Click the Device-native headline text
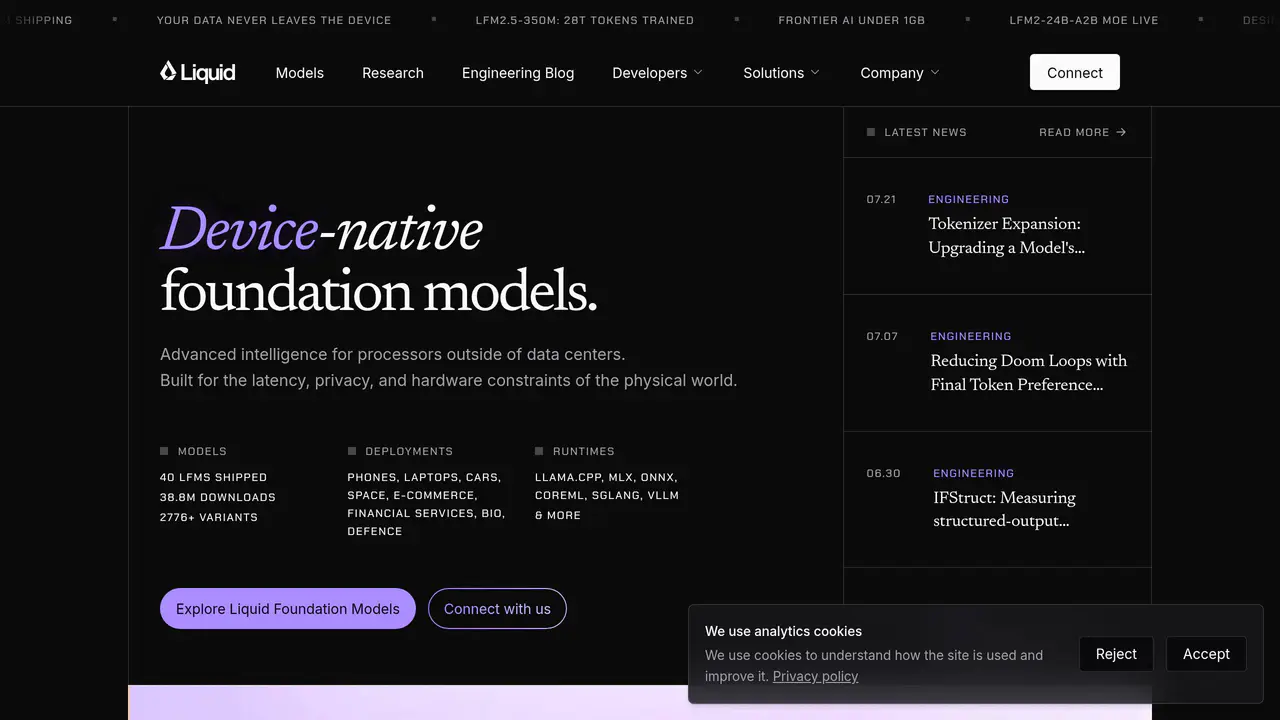 [321, 230]
